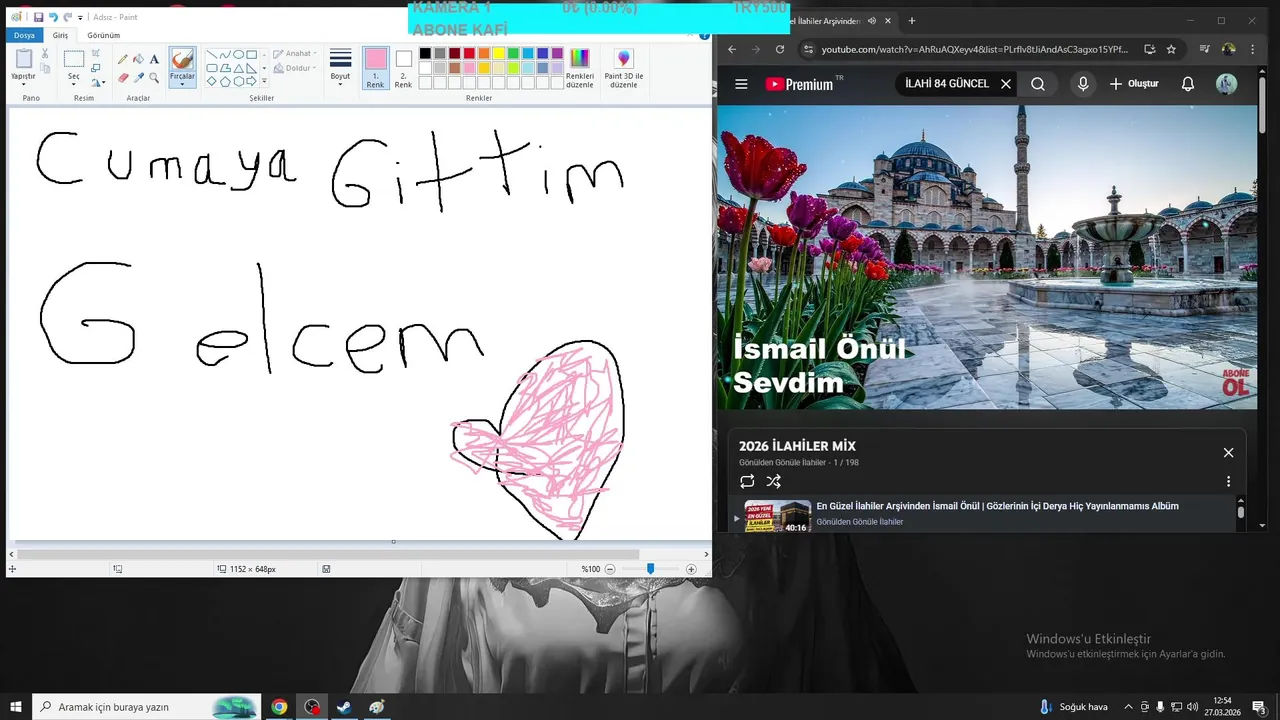Adjust the Paint zoom slider handle
1280x720 pixels.
650,569
